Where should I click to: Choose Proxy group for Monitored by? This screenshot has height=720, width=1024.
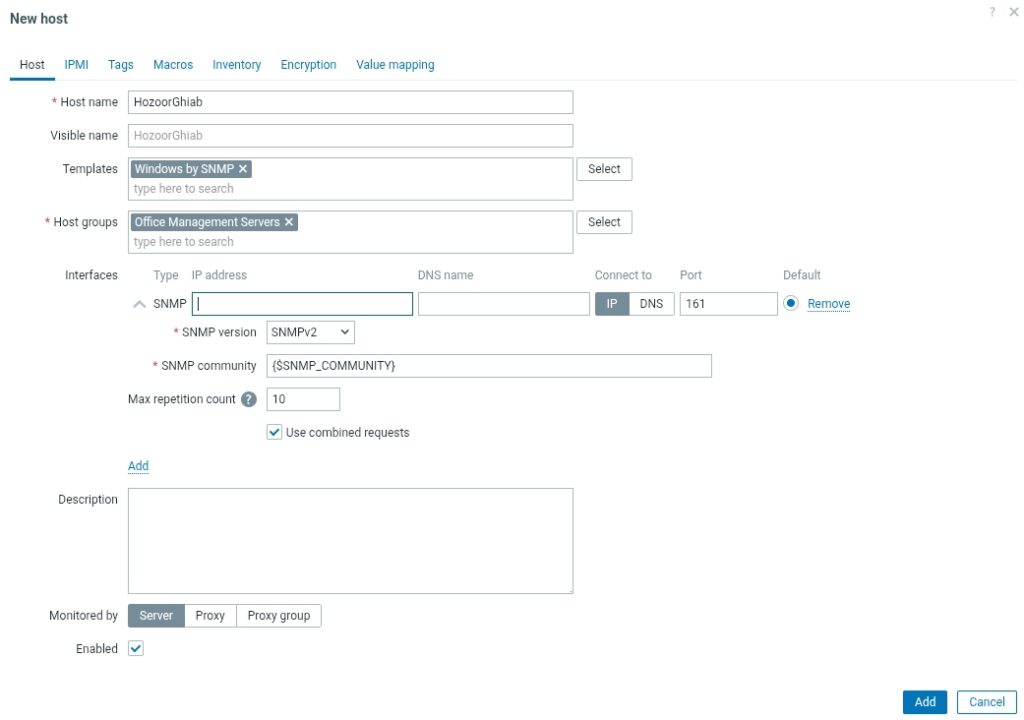279,615
